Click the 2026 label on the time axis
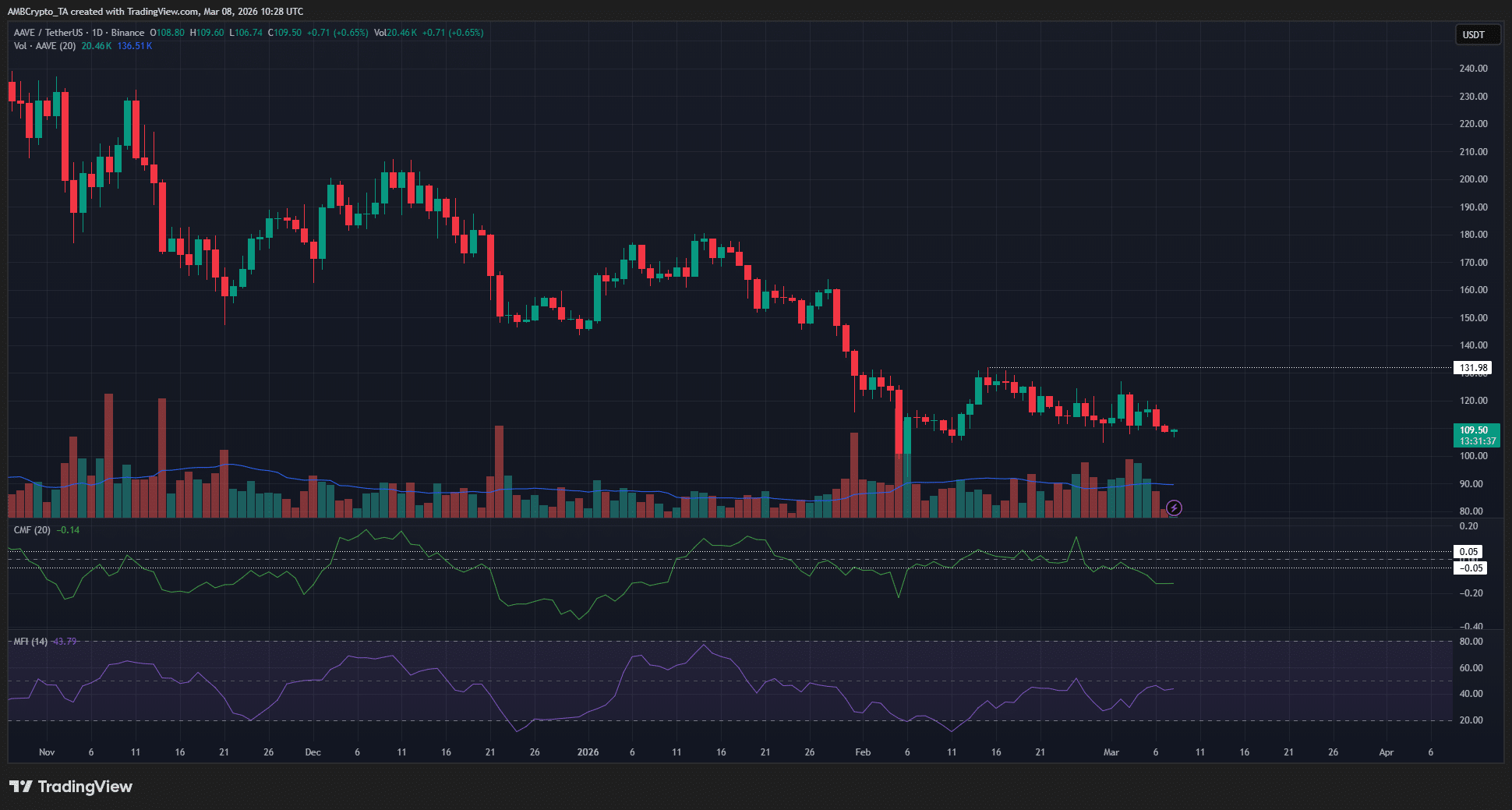The width and height of the screenshot is (1512, 810). [x=588, y=752]
